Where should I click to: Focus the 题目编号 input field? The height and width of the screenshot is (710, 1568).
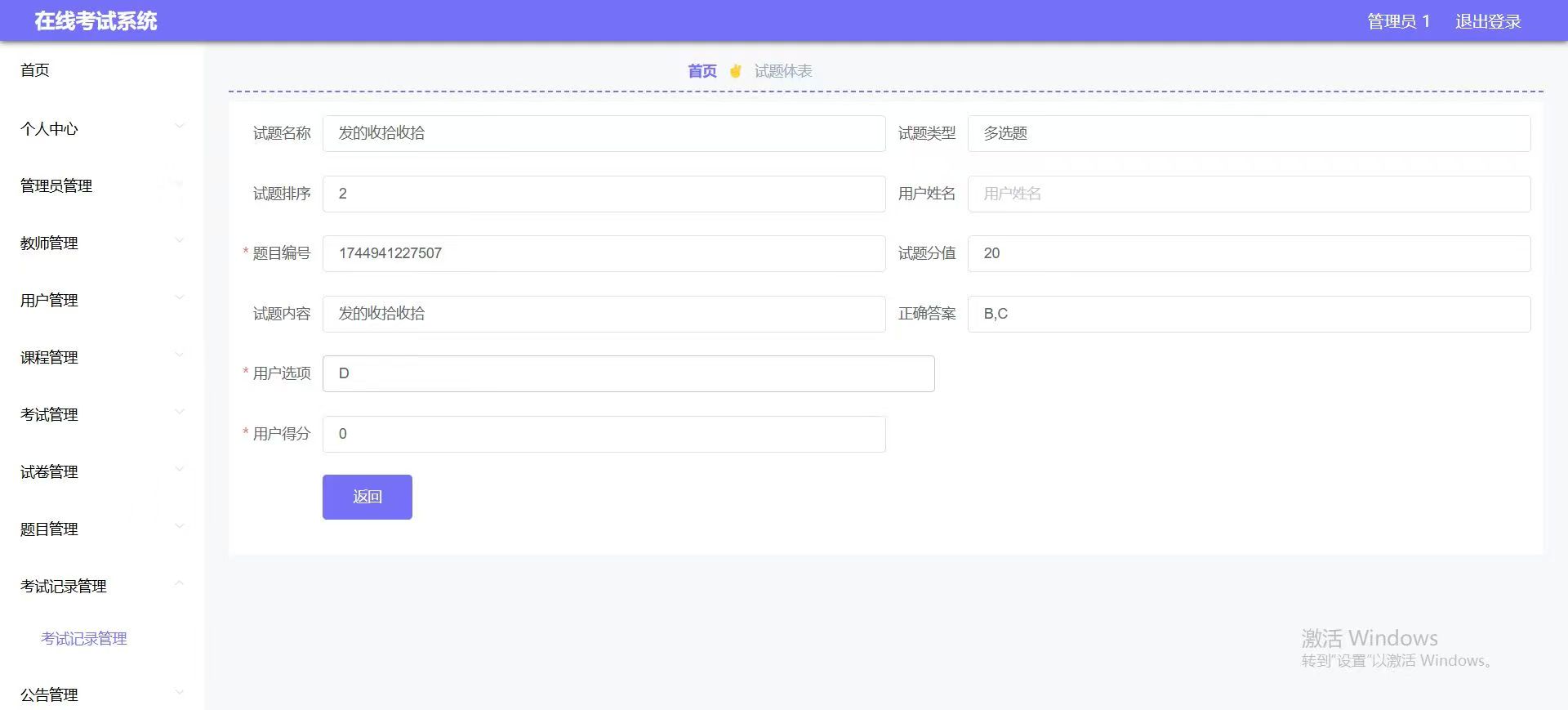[604, 253]
